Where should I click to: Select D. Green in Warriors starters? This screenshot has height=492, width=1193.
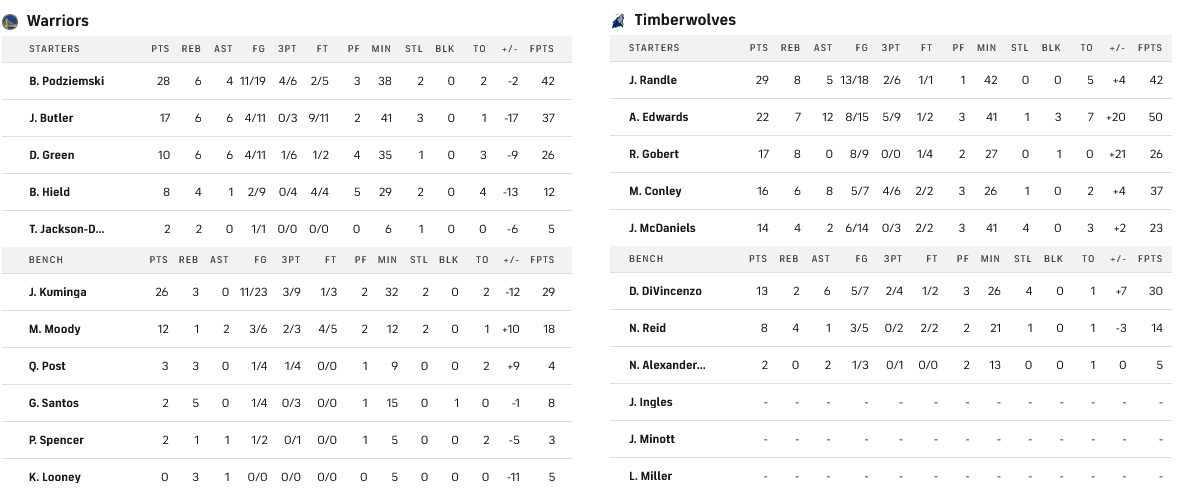pos(52,155)
